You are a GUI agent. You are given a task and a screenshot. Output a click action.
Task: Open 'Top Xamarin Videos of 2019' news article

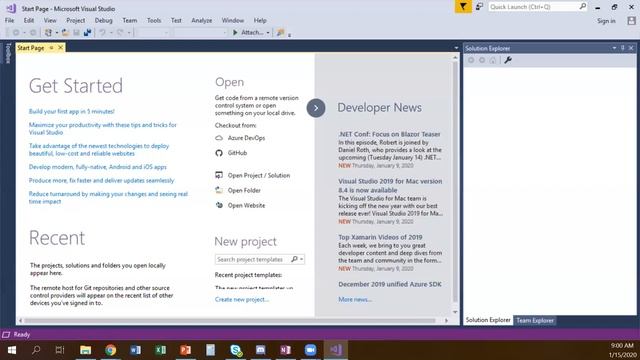(380, 237)
